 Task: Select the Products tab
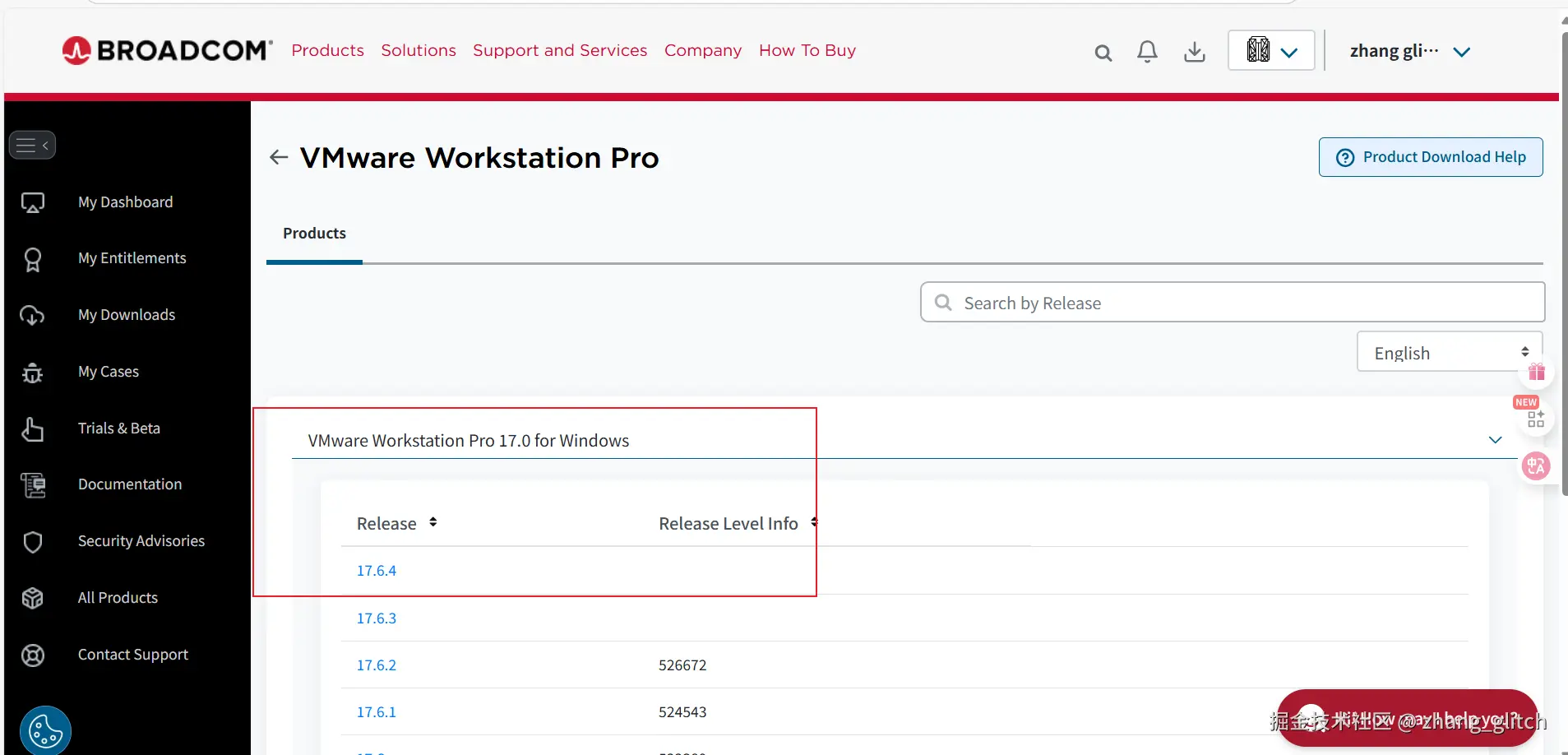click(314, 234)
